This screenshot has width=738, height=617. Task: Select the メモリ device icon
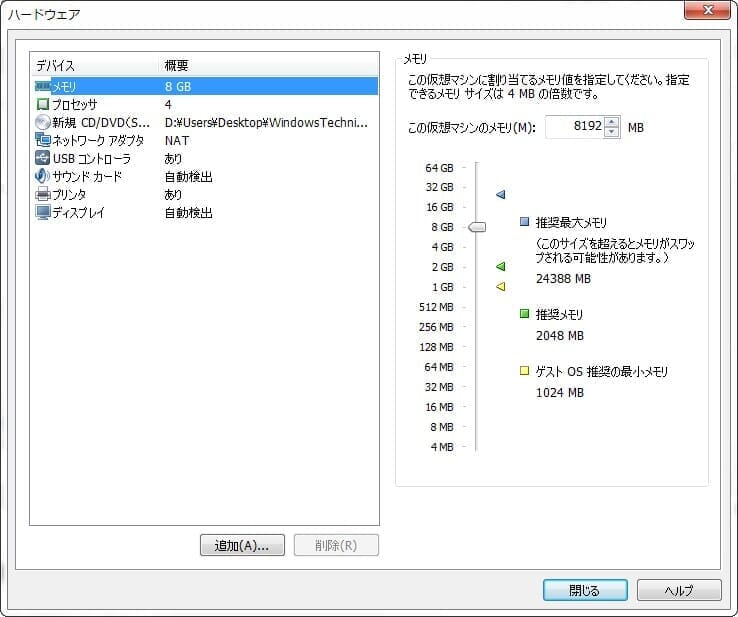[x=43, y=87]
